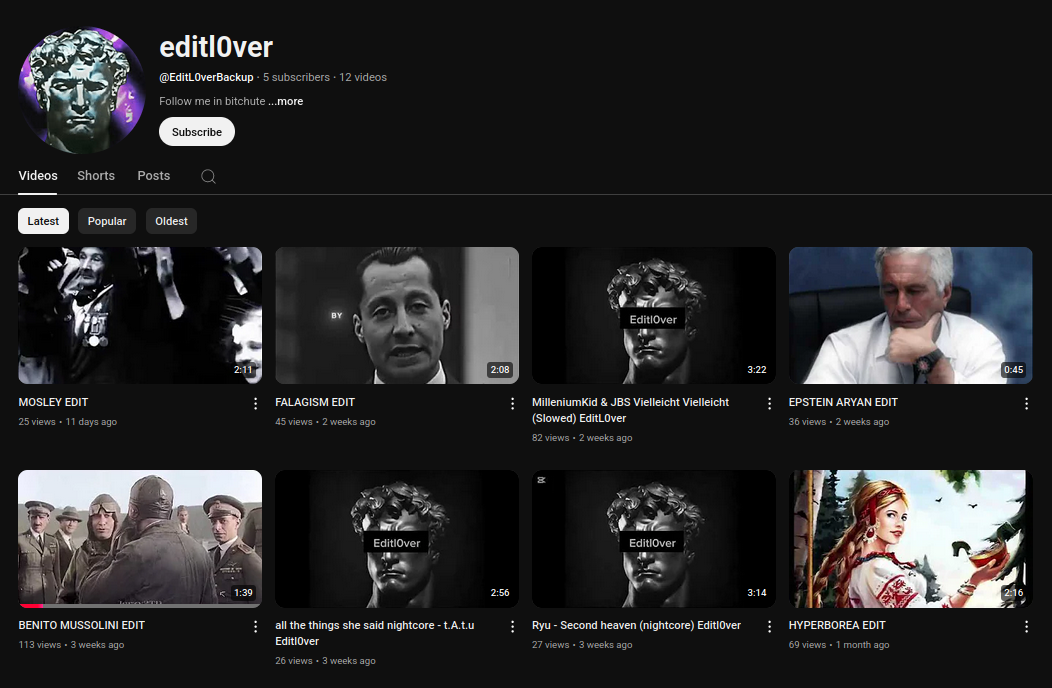The image size is (1052, 688).
Task: Click '45 views • 2 weeks ago' metadata
Action: [x=325, y=422]
